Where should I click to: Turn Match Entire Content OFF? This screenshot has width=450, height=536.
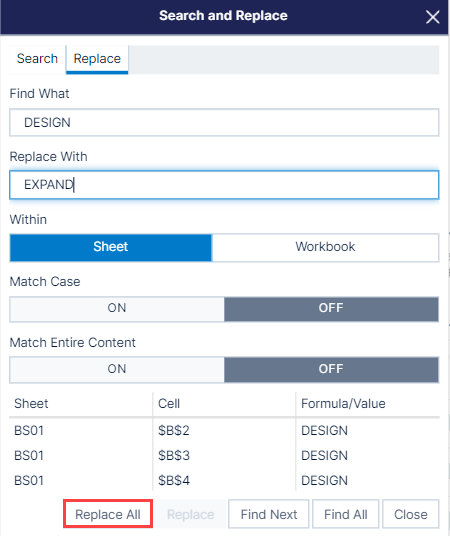[x=331, y=370]
